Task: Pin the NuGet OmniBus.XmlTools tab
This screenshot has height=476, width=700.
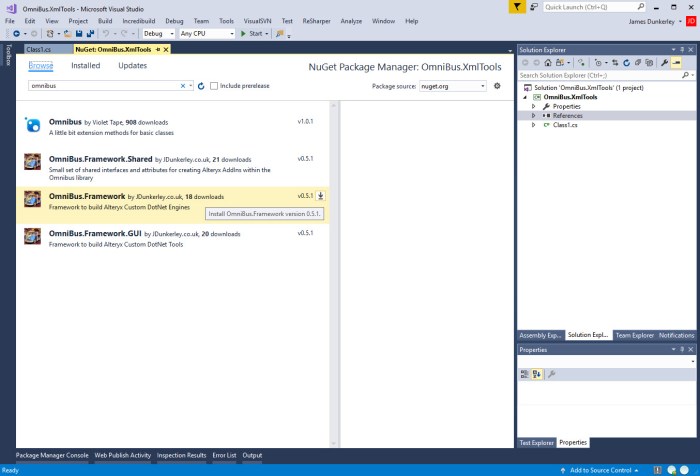Action: pyautogui.click(x=158, y=50)
